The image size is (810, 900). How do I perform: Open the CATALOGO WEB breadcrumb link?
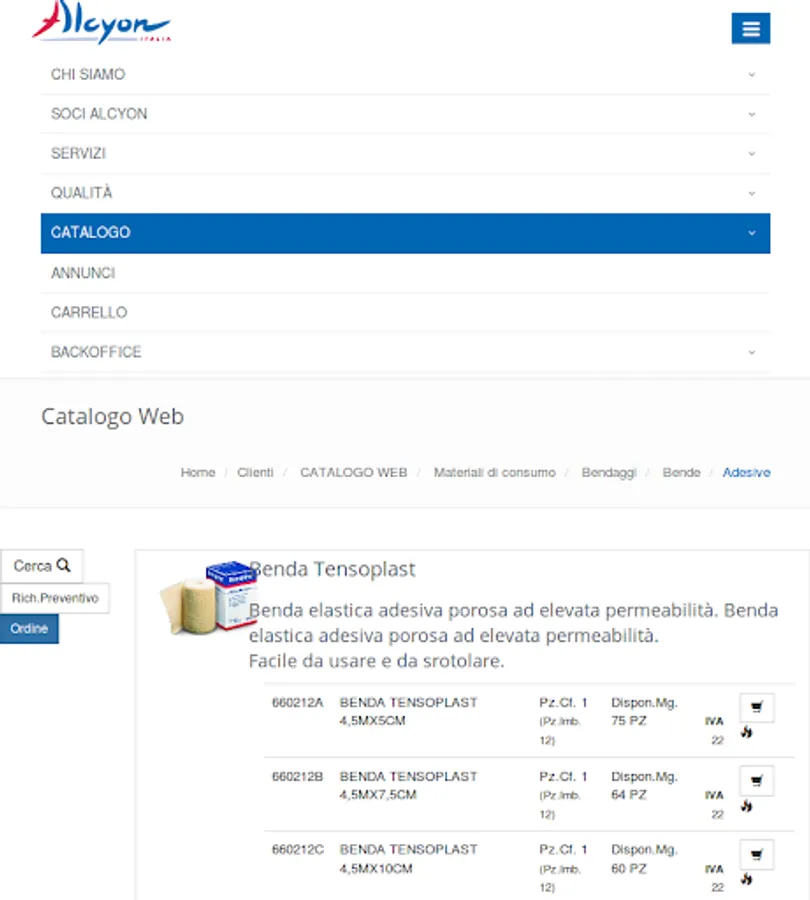click(354, 472)
